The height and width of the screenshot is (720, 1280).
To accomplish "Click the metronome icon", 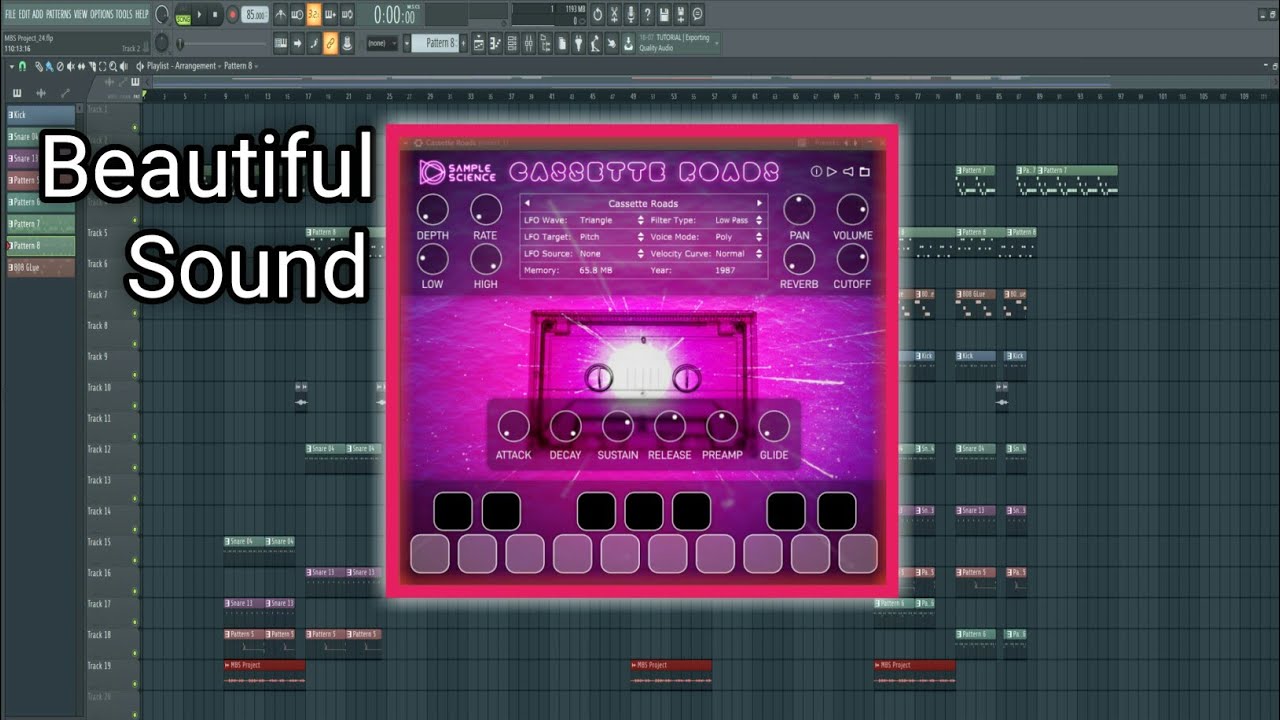I will click(x=281, y=15).
